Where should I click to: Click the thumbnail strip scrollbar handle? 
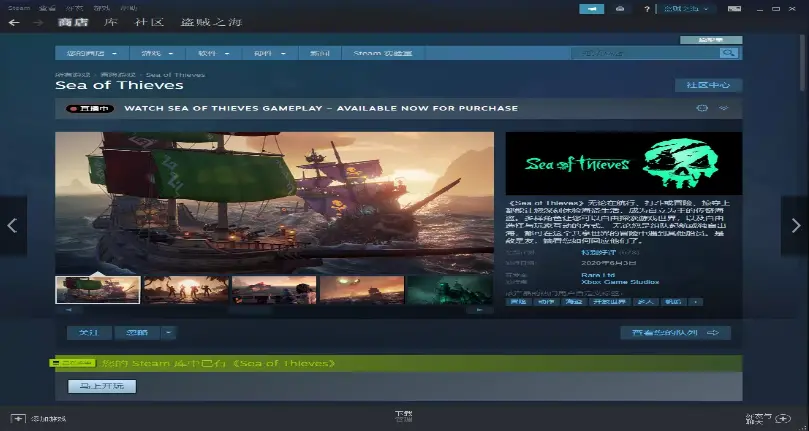click(x=250, y=310)
